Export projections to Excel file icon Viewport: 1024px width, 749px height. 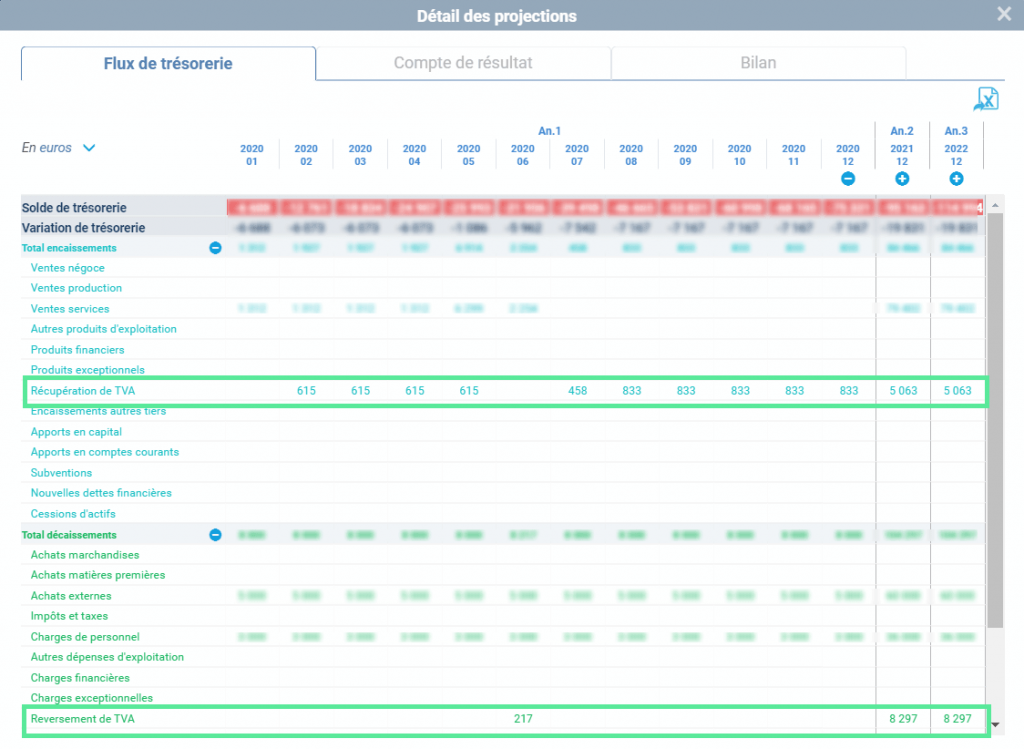pyautogui.click(x=987, y=99)
